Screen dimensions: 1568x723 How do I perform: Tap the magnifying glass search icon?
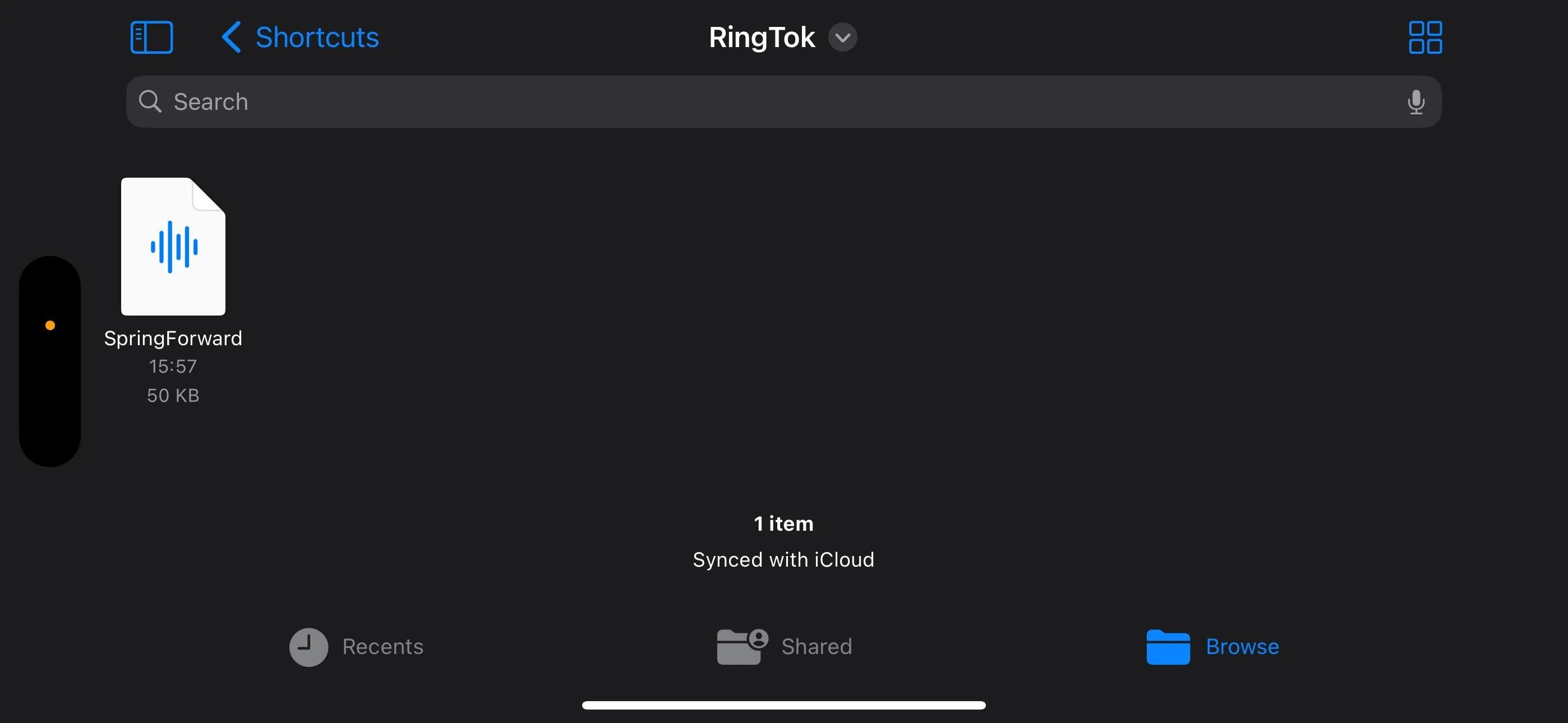tap(150, 101)
